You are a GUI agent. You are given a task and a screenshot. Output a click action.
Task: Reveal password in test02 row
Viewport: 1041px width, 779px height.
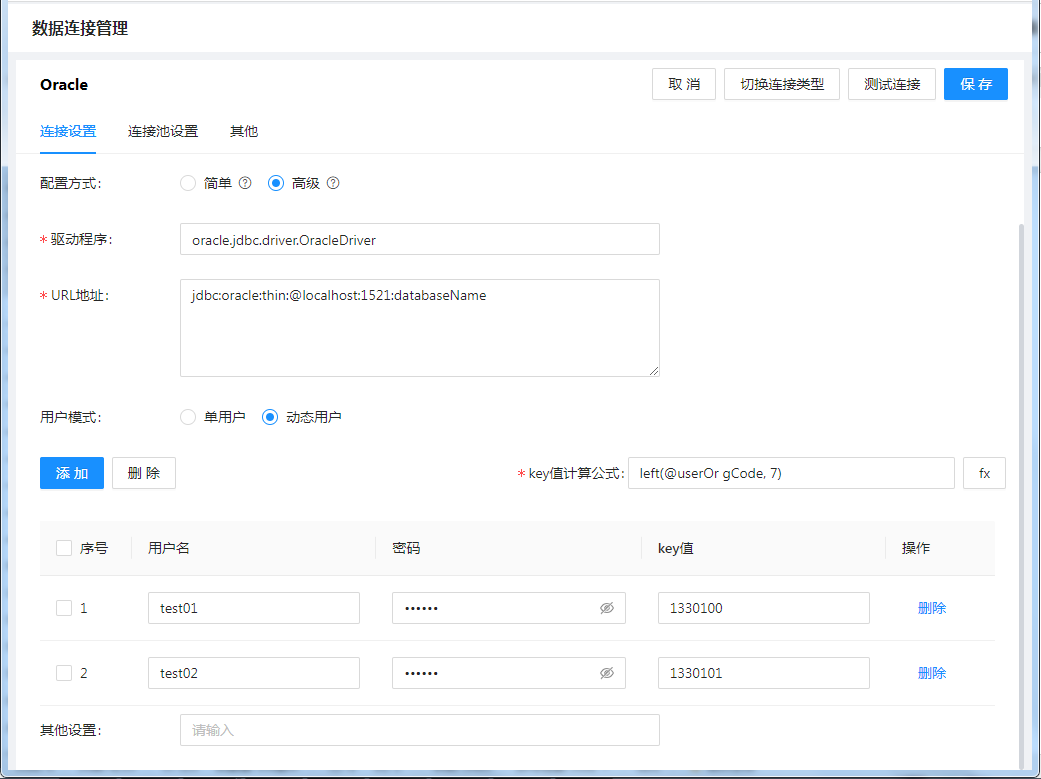606,673
